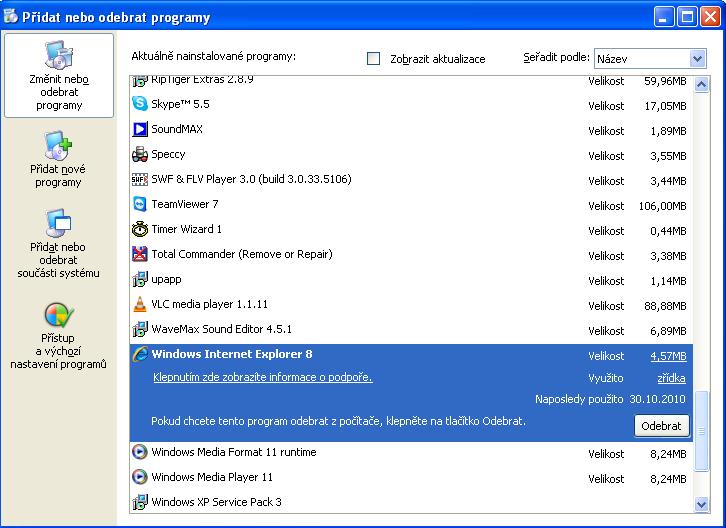Click the zřídka usage link
Screen dimensions: 726x528
click(x=671, y=378)
